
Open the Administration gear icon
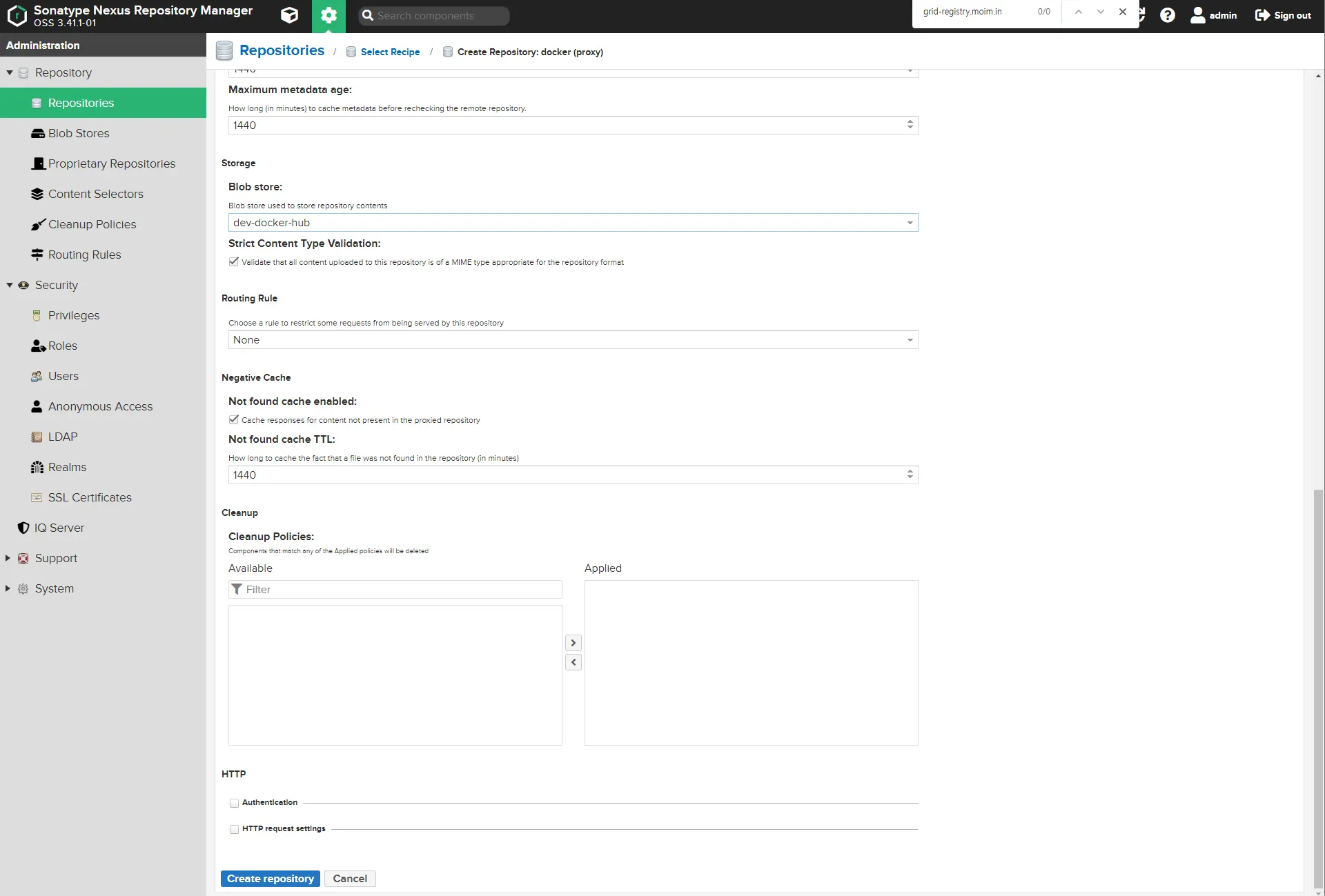[328, 15]
